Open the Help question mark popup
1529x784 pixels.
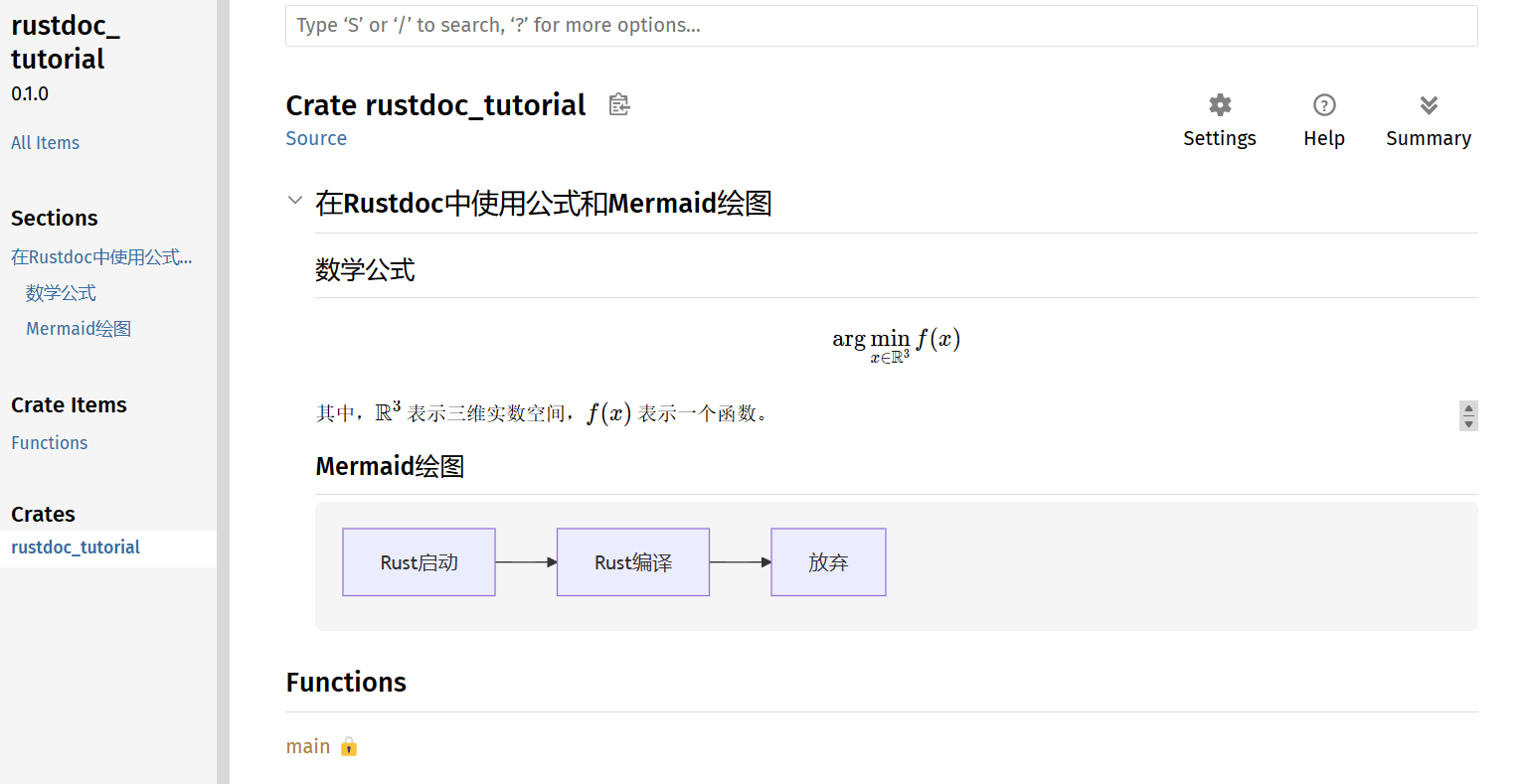[x=1324, y=120]
